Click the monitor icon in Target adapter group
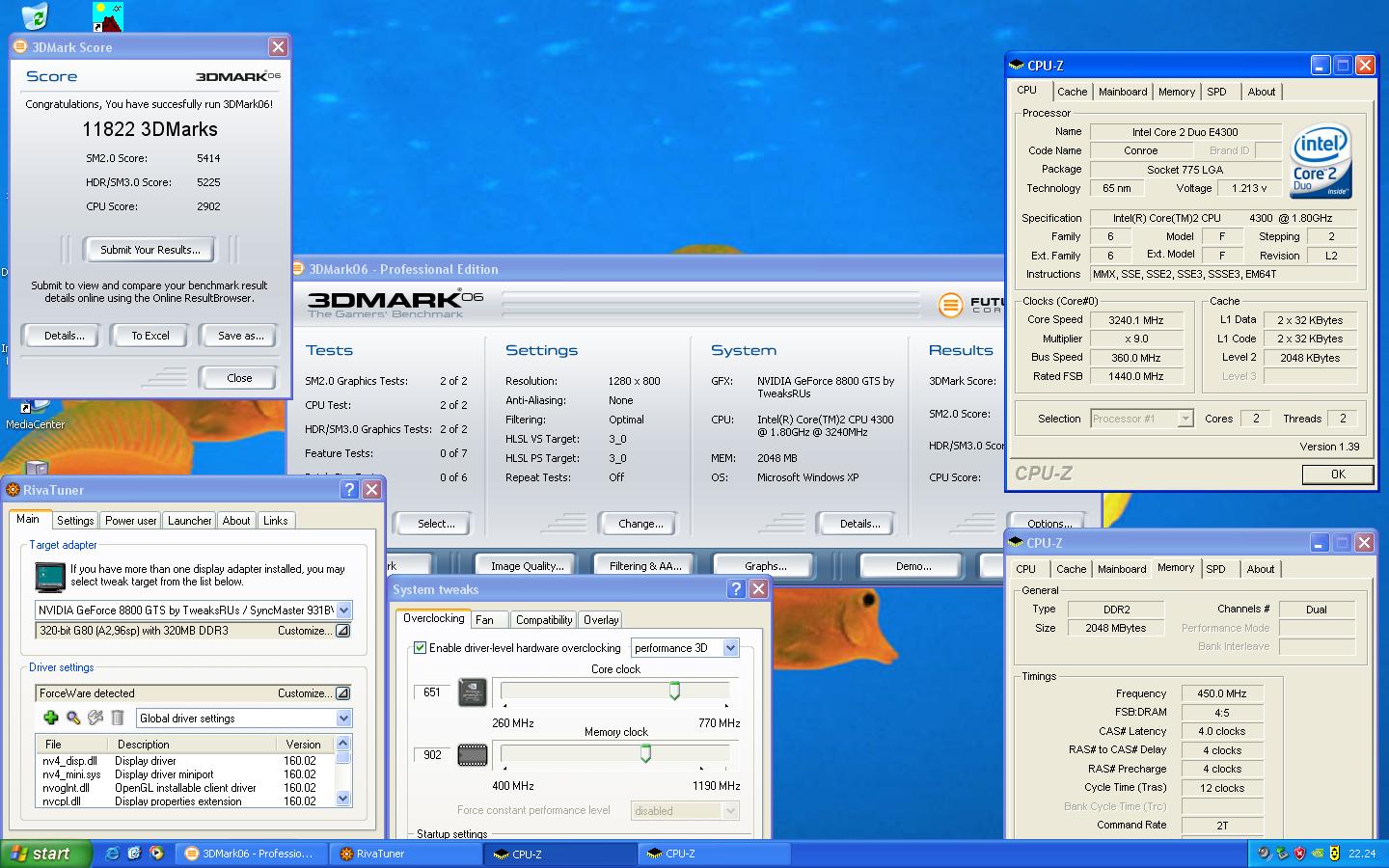This screenshot has height=868, width=1389. tap(50, 576)
